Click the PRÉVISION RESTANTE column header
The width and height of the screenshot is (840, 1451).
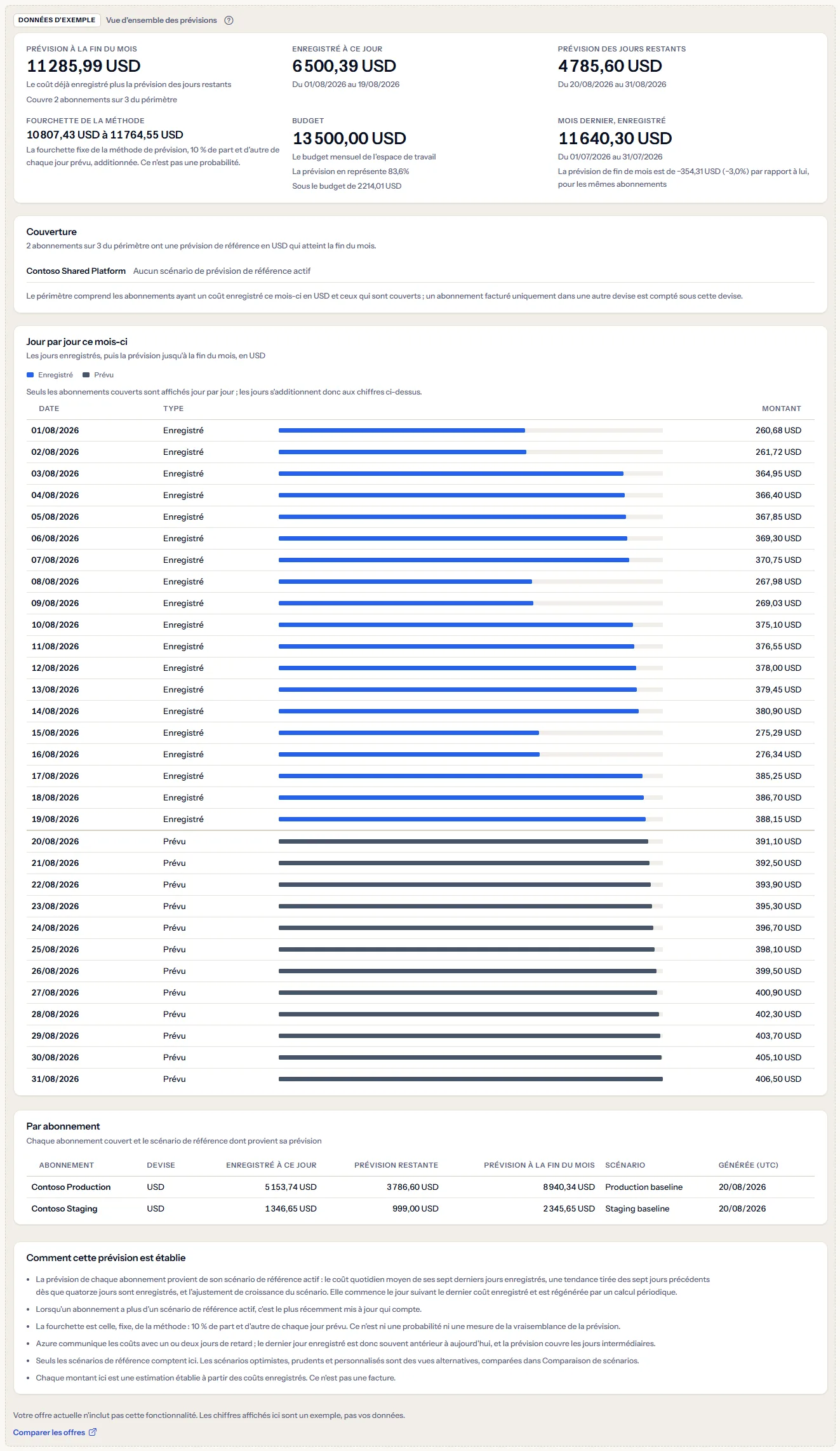point(396,1165)
